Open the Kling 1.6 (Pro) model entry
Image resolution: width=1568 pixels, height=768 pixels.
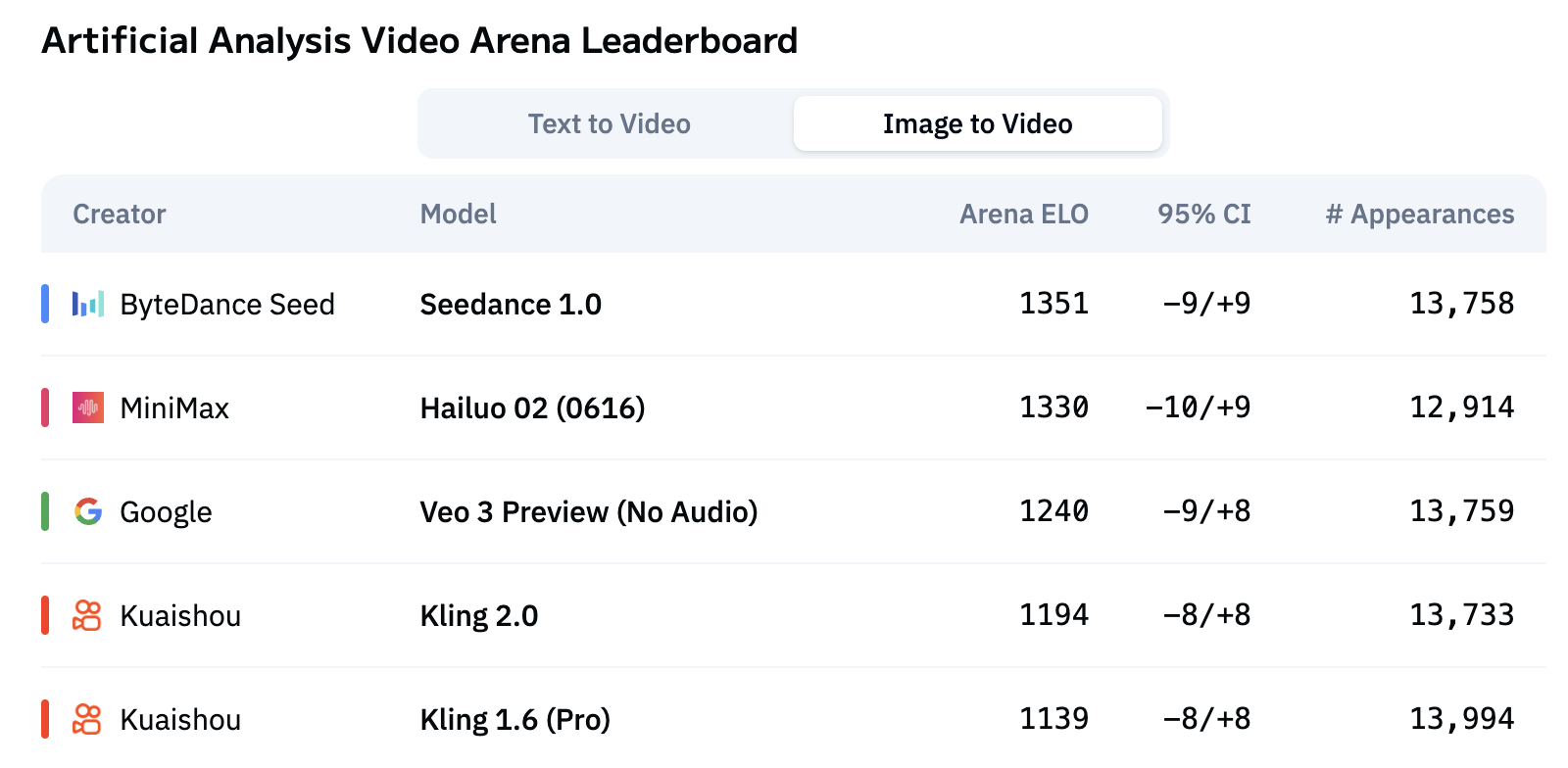(514, 720)
